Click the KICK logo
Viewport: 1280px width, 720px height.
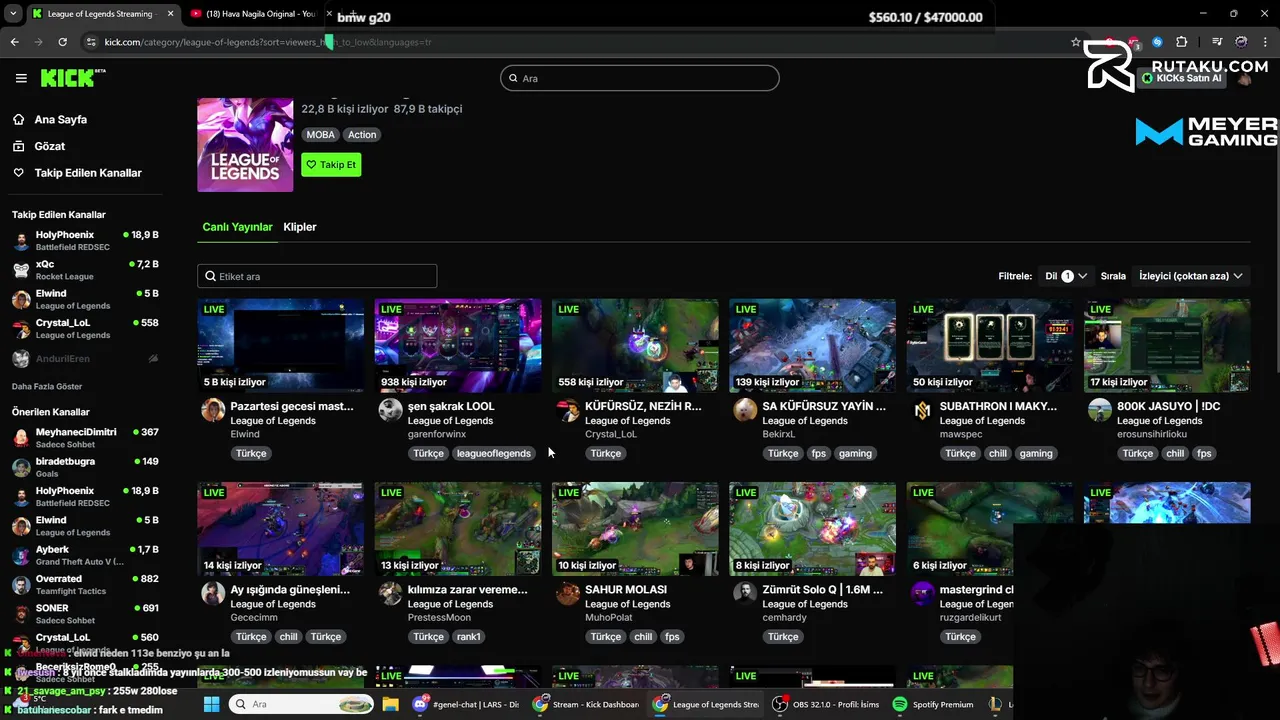tap(73, 78)
